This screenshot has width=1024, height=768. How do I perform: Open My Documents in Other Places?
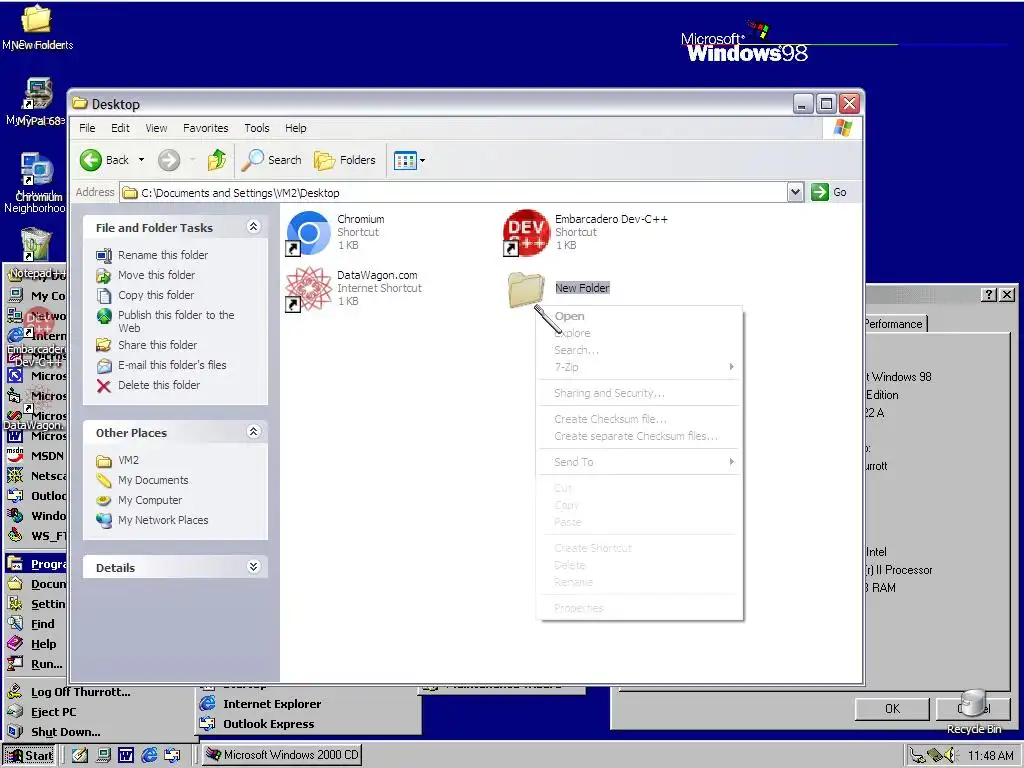[x=153, y=480]
